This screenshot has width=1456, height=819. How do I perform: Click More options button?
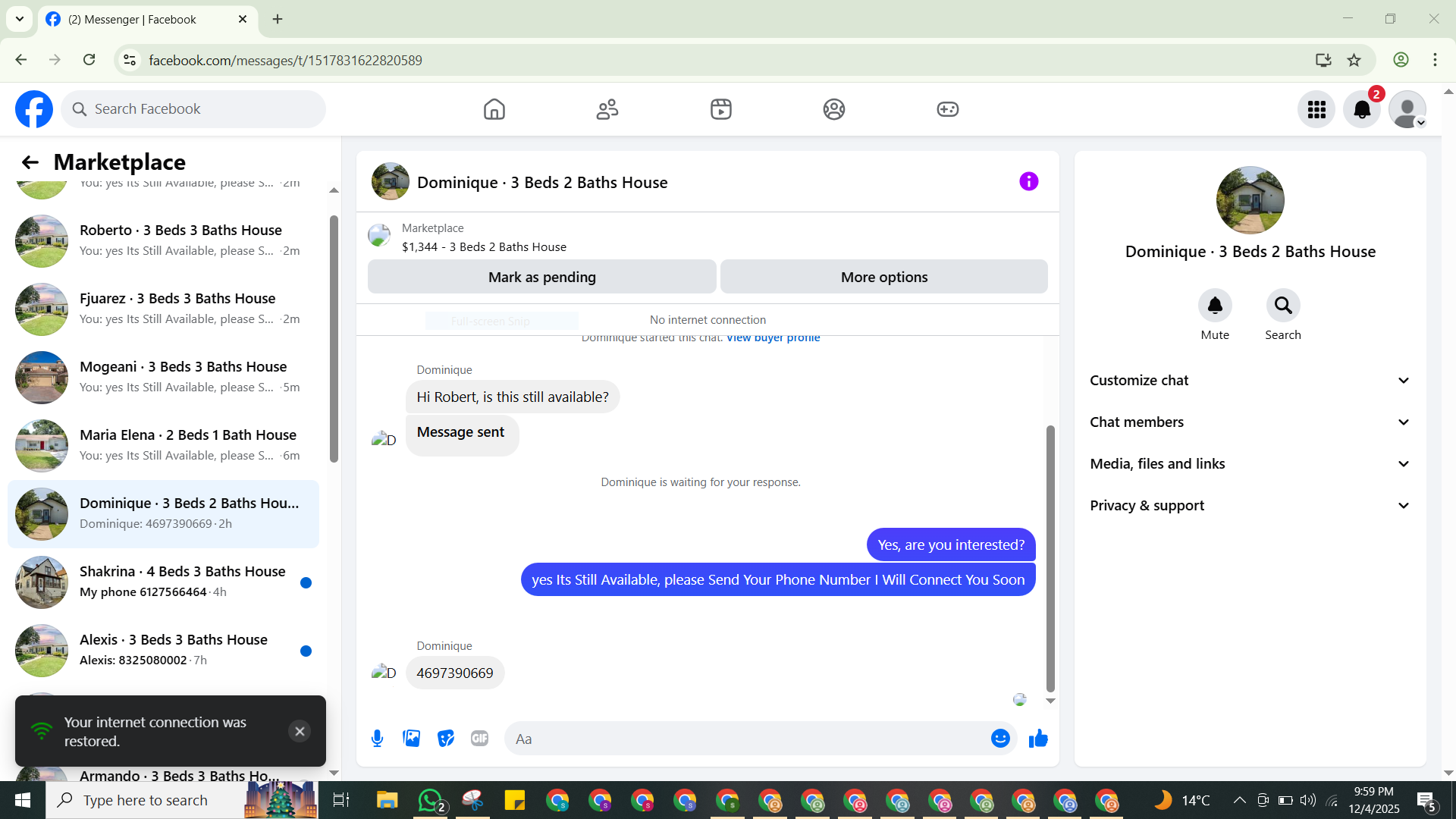pos(883,278)
